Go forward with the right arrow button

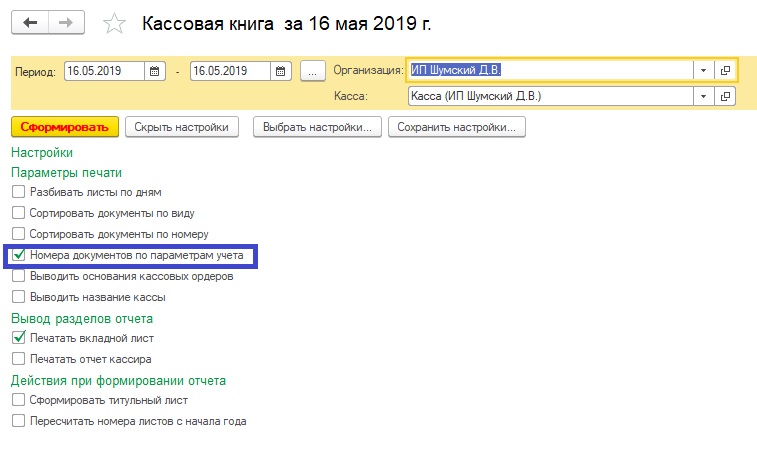[66, 23]
